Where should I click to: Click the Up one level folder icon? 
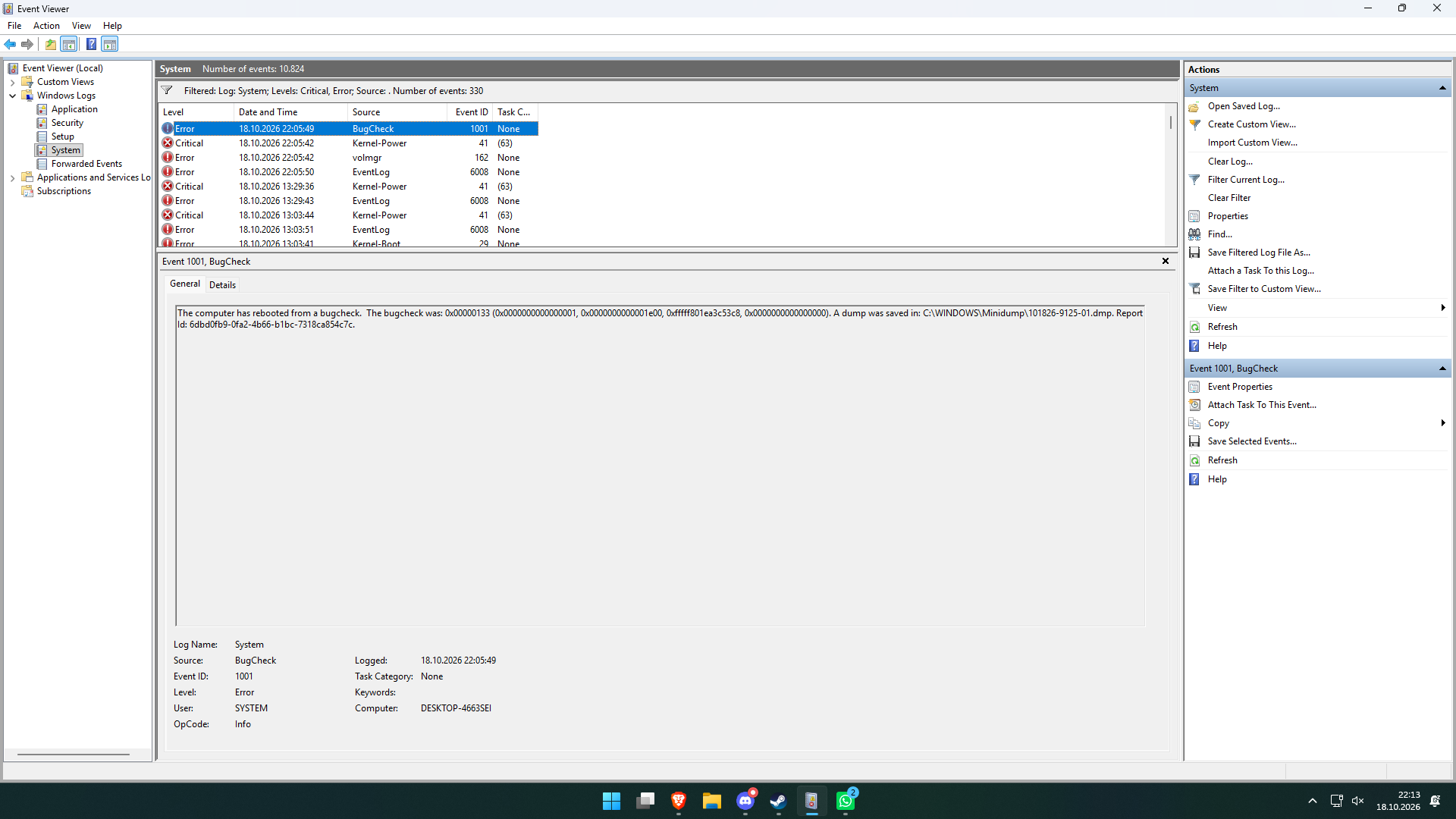tap(51, 44)
